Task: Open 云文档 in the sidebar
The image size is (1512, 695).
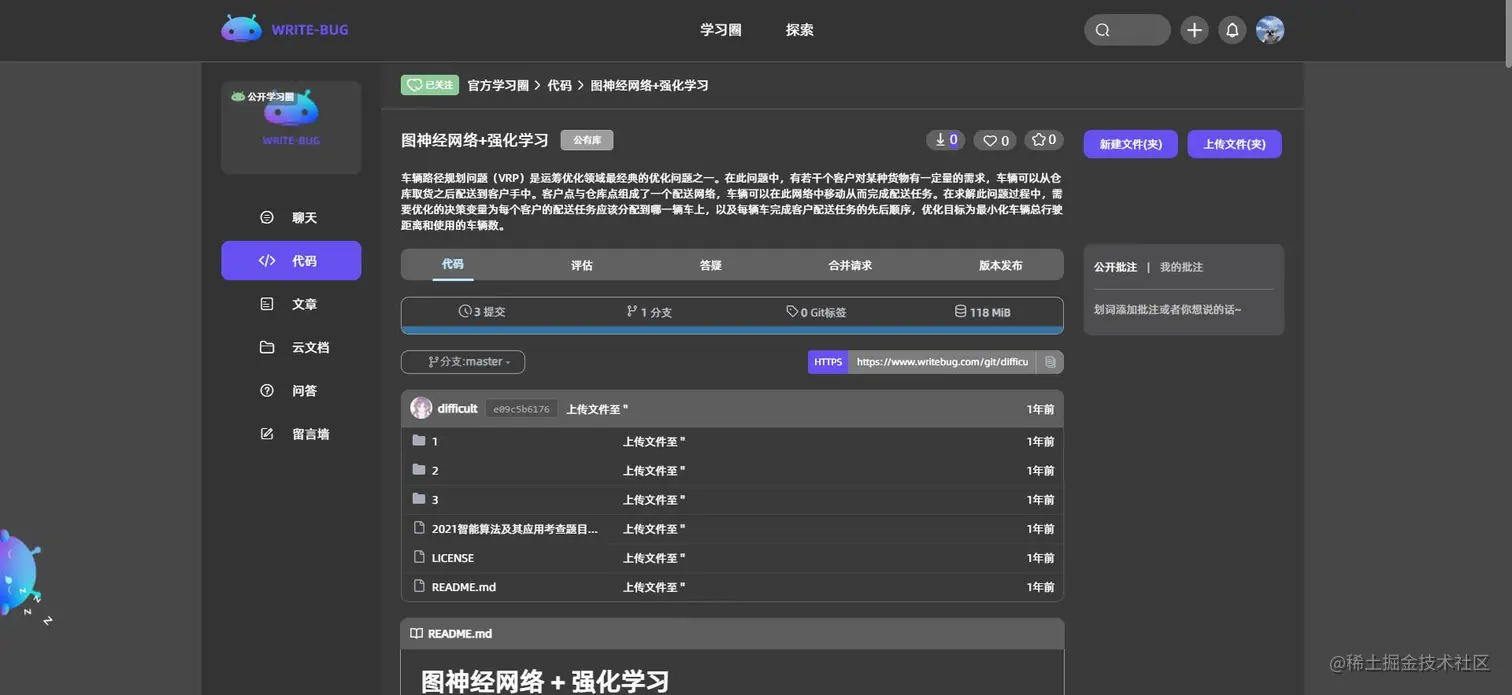Action: [x=291, y=347]
